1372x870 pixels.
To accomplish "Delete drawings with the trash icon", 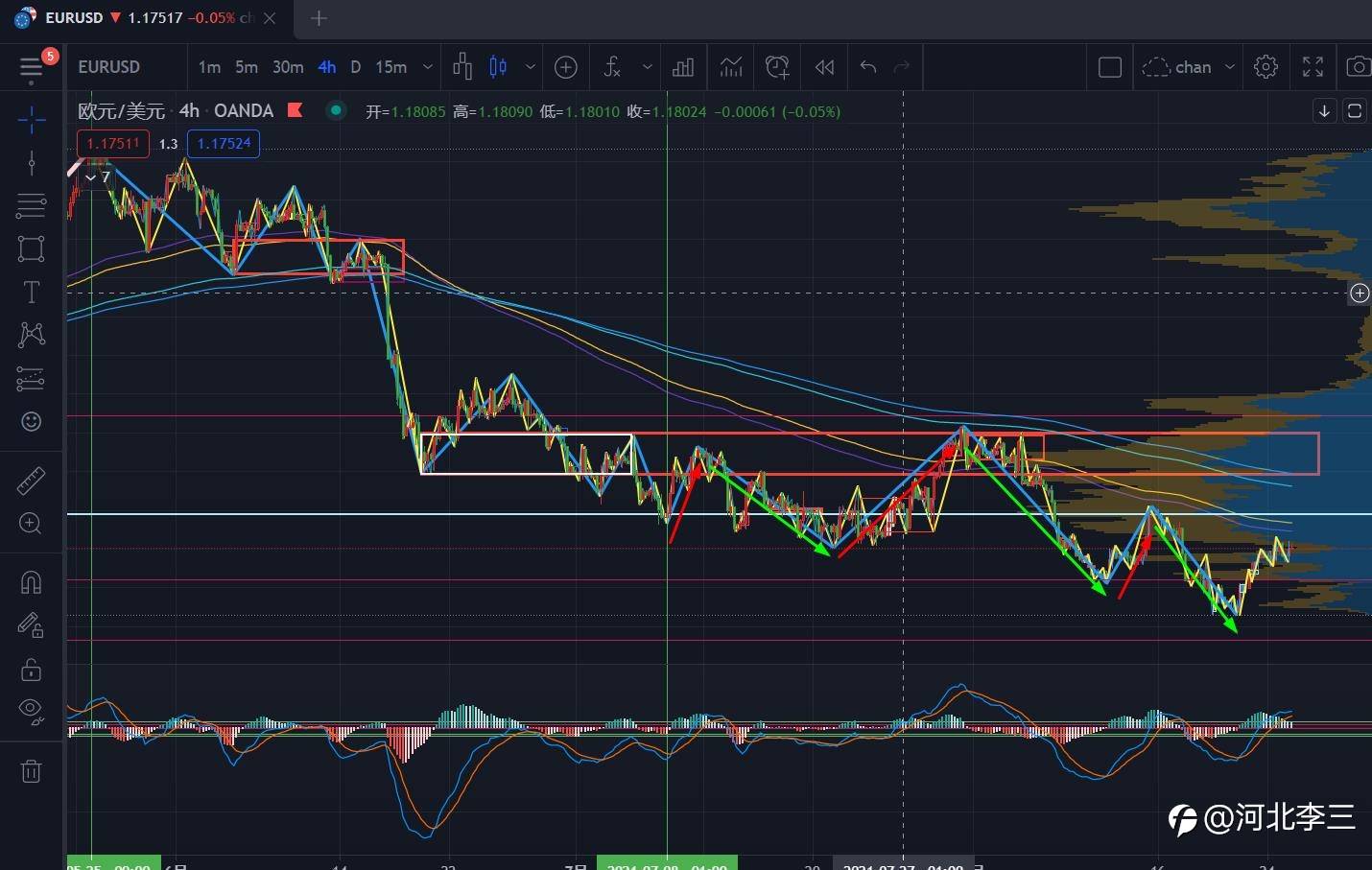I will point(31,770).
